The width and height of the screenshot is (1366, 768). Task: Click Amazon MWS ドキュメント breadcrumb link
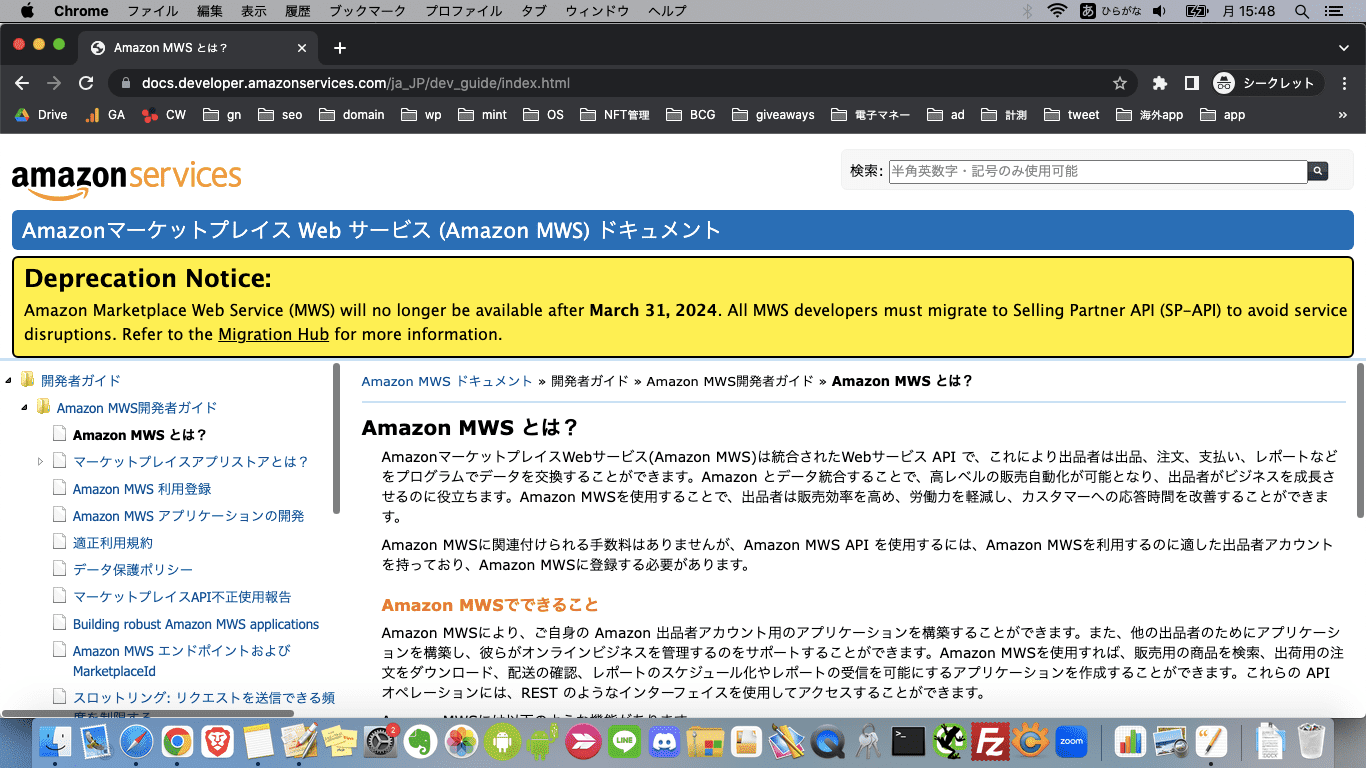(447, 381)
